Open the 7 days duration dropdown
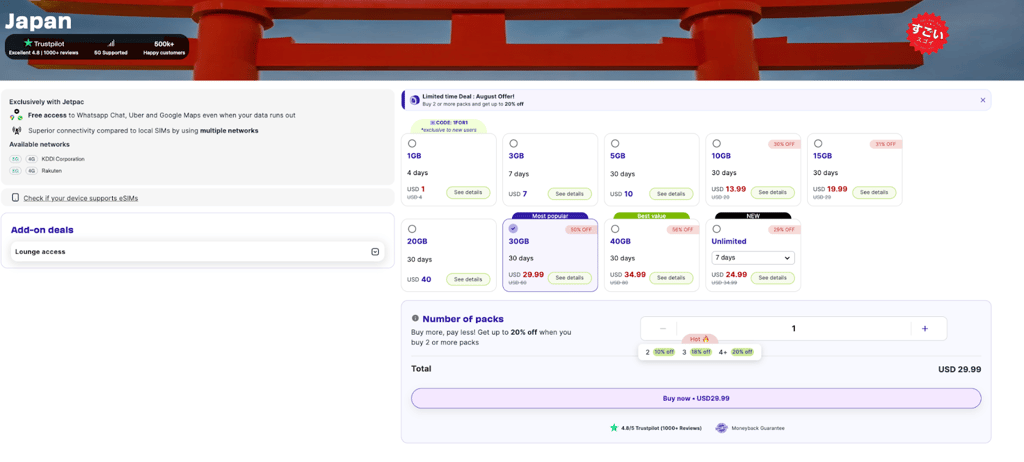The width and height of the screenshot is (1024, 462). coord(753,258)
